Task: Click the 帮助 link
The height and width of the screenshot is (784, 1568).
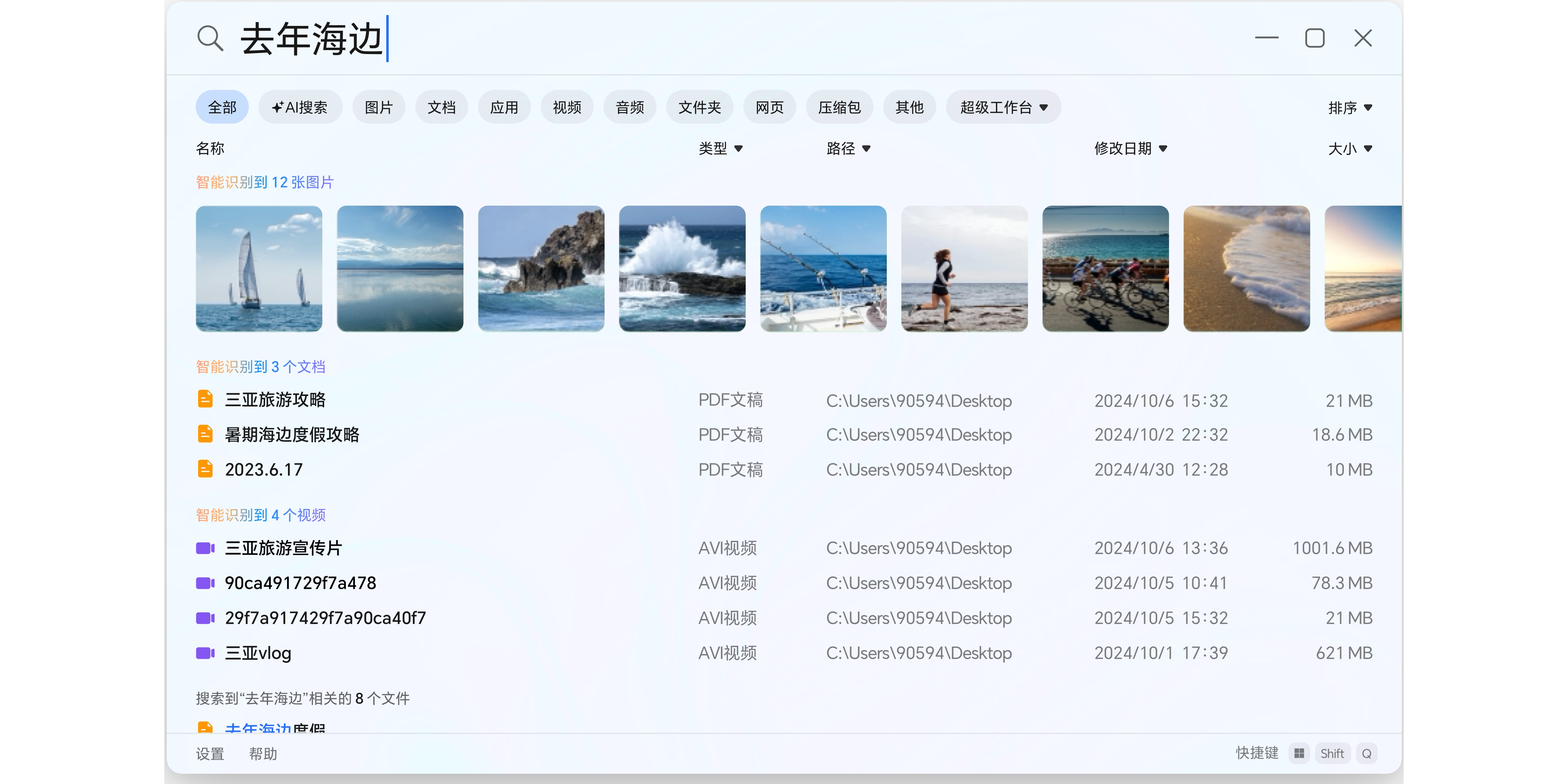Action: (x=263, y=754)
